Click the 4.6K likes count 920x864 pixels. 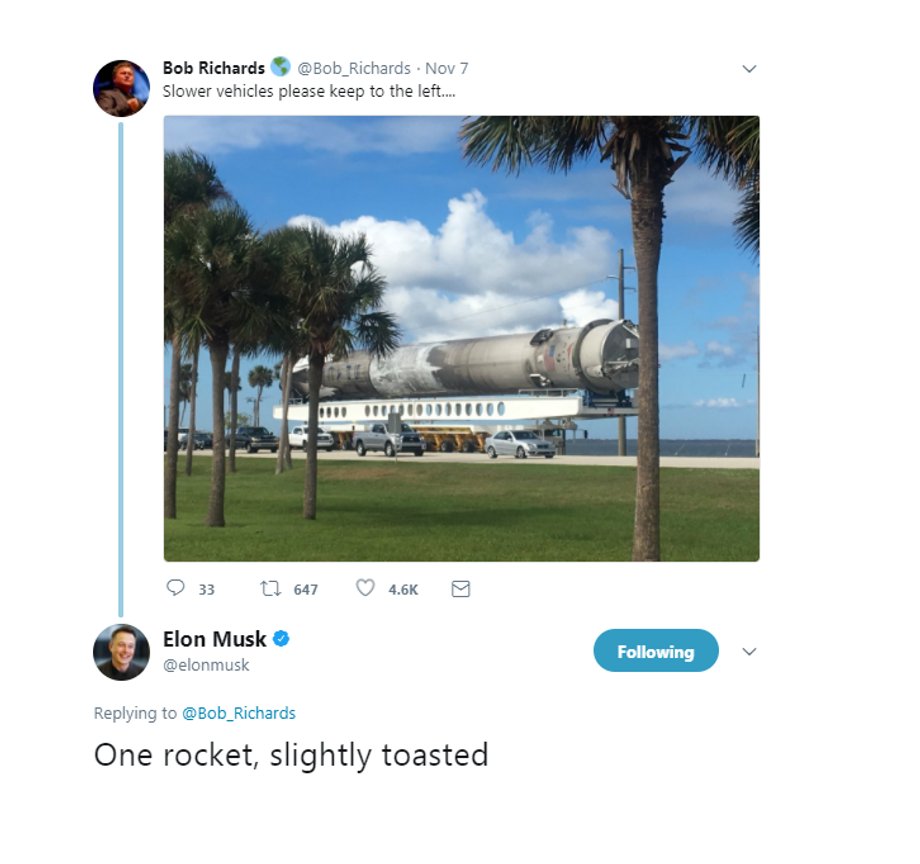coord(404,589)
